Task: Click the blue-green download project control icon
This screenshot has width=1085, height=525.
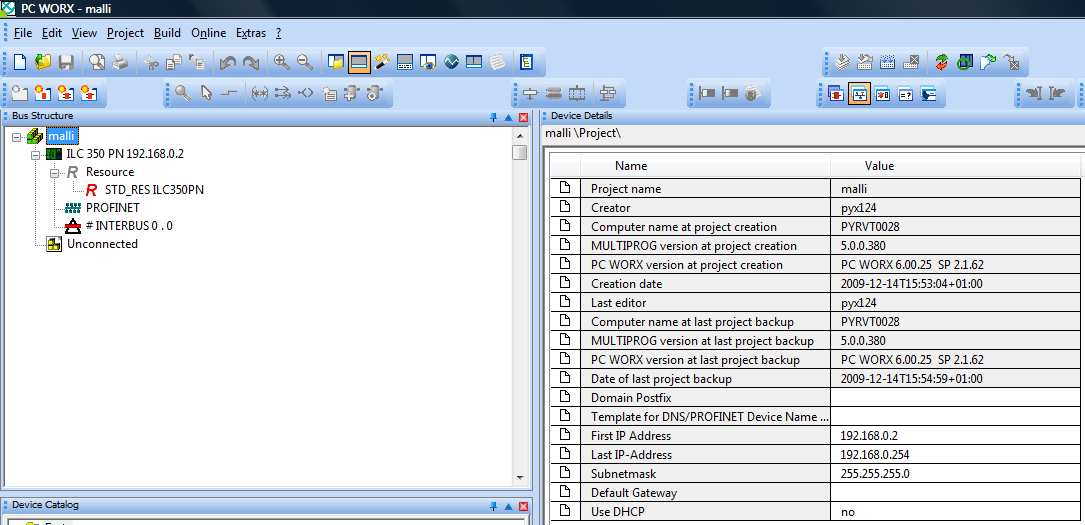Action: click(965, 63)
